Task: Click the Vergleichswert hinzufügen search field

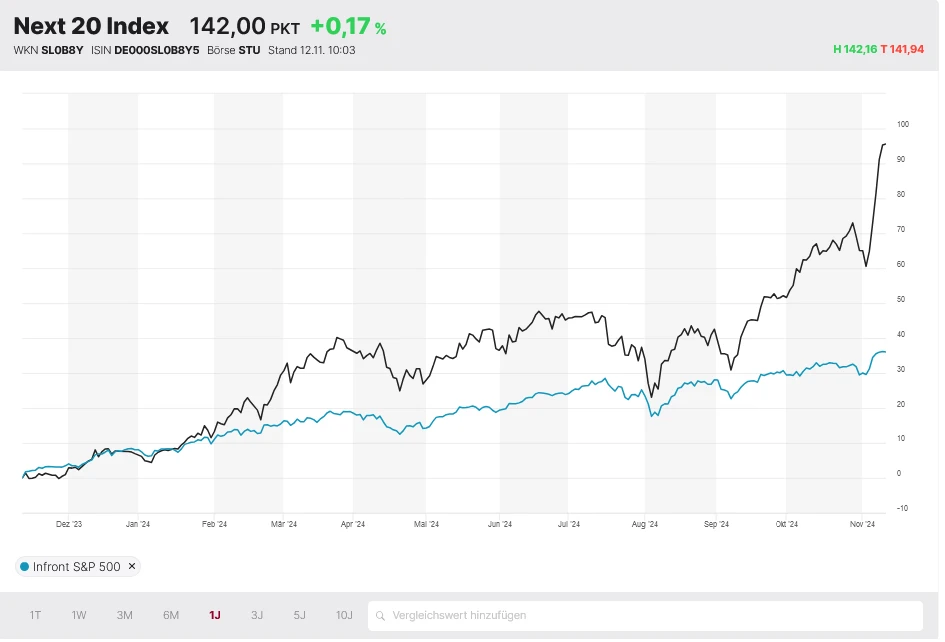Action: coord(500,615)
